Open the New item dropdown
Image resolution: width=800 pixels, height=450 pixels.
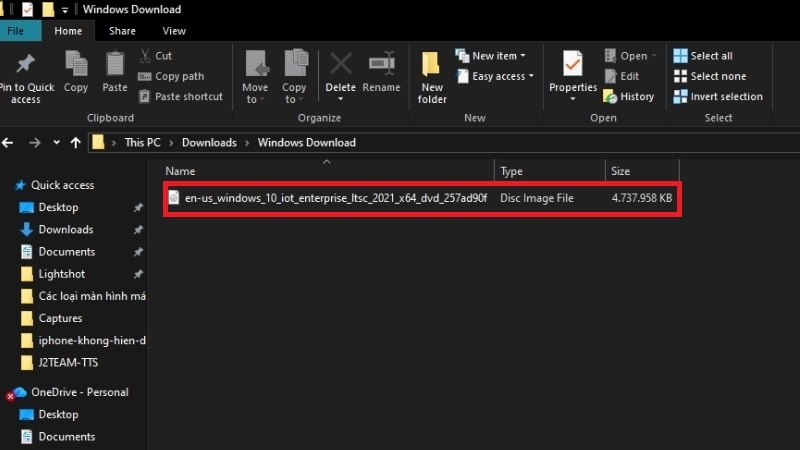[x=494, y=56]
